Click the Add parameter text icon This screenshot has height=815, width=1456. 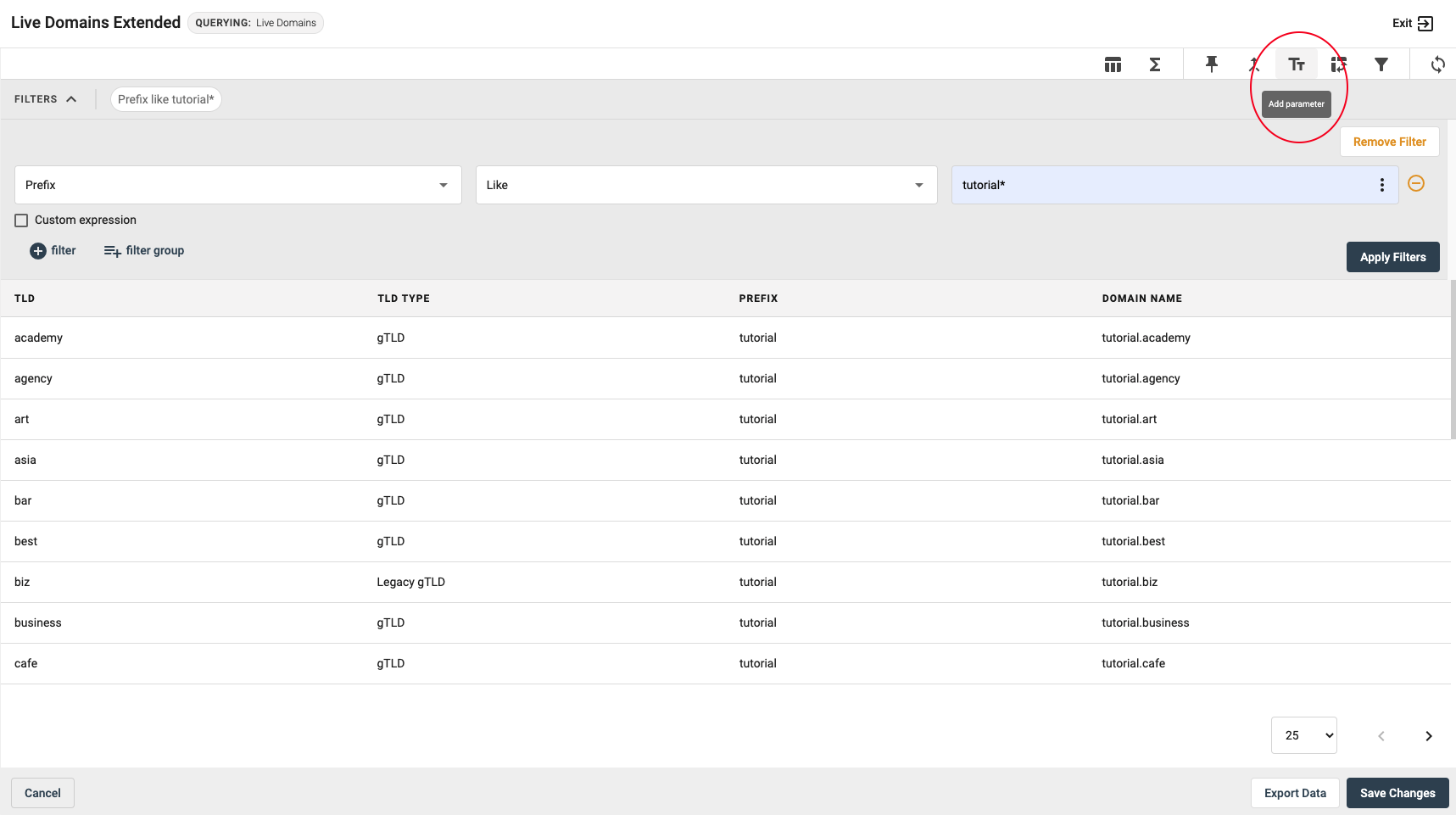[1296, 64]
